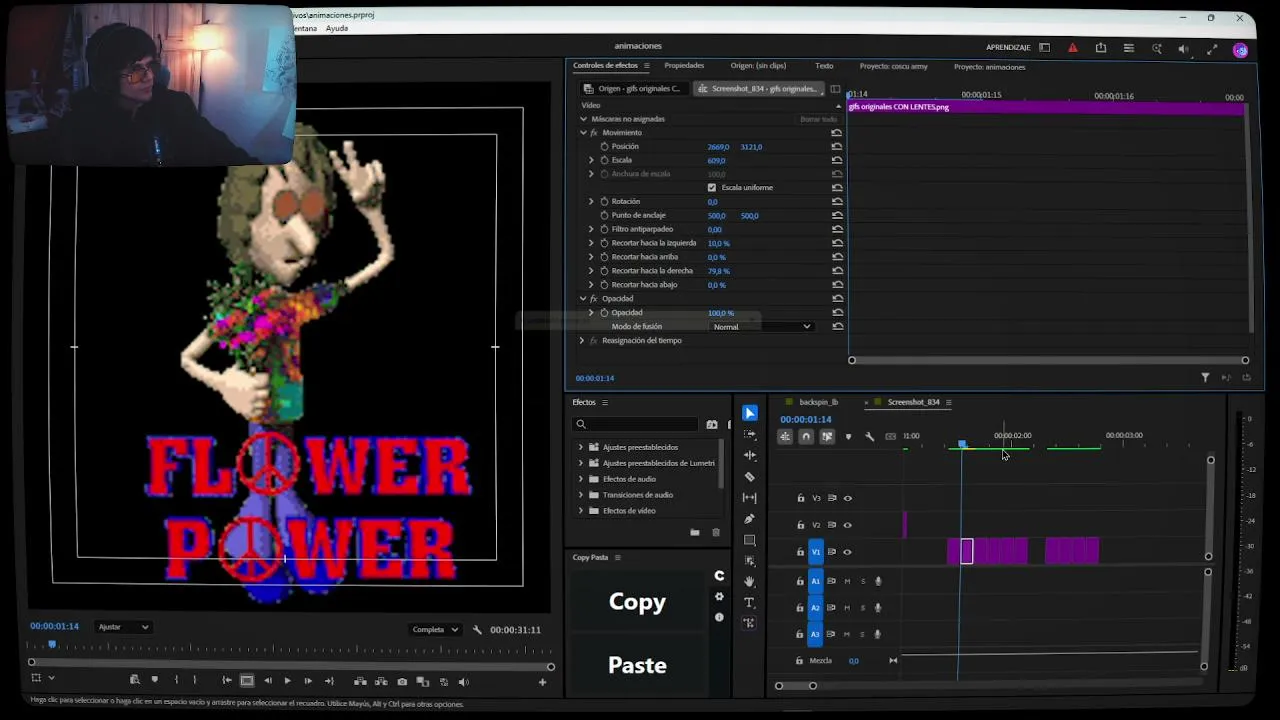Open the Modo de fusión Normal dropdown
The height and width of the screenshot is (720, 1280).
pyautogui.click(x=762, y=327)
